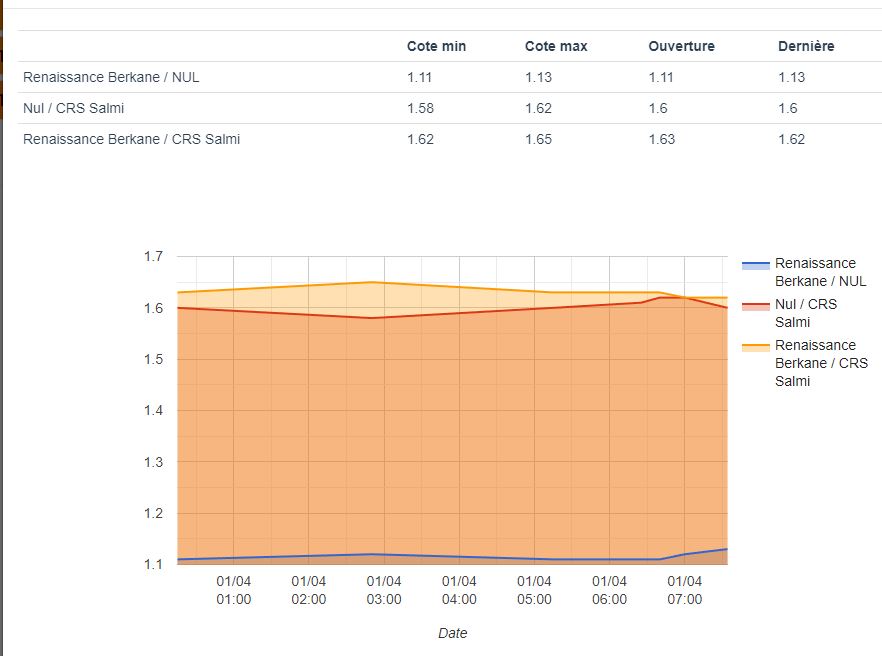The width and height of the screenshot is (882, 656).
Task: Select the "Nul / CRS Salmi" legend label
Action: point(806,313)
